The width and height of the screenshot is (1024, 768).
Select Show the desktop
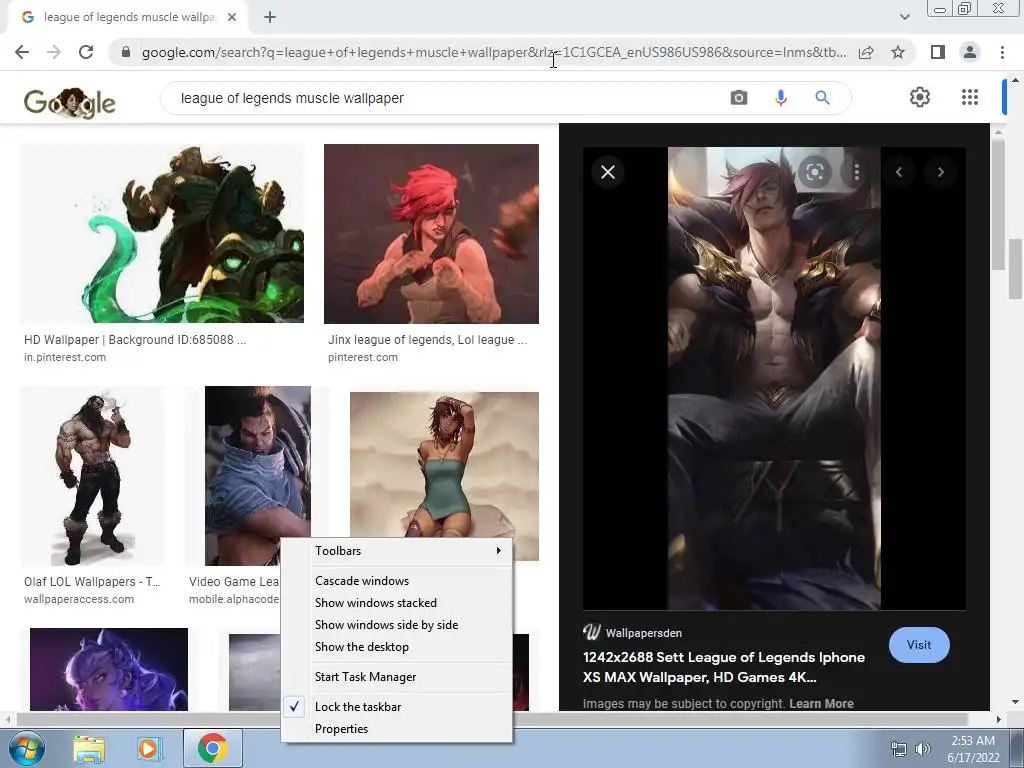click(396, 647)
